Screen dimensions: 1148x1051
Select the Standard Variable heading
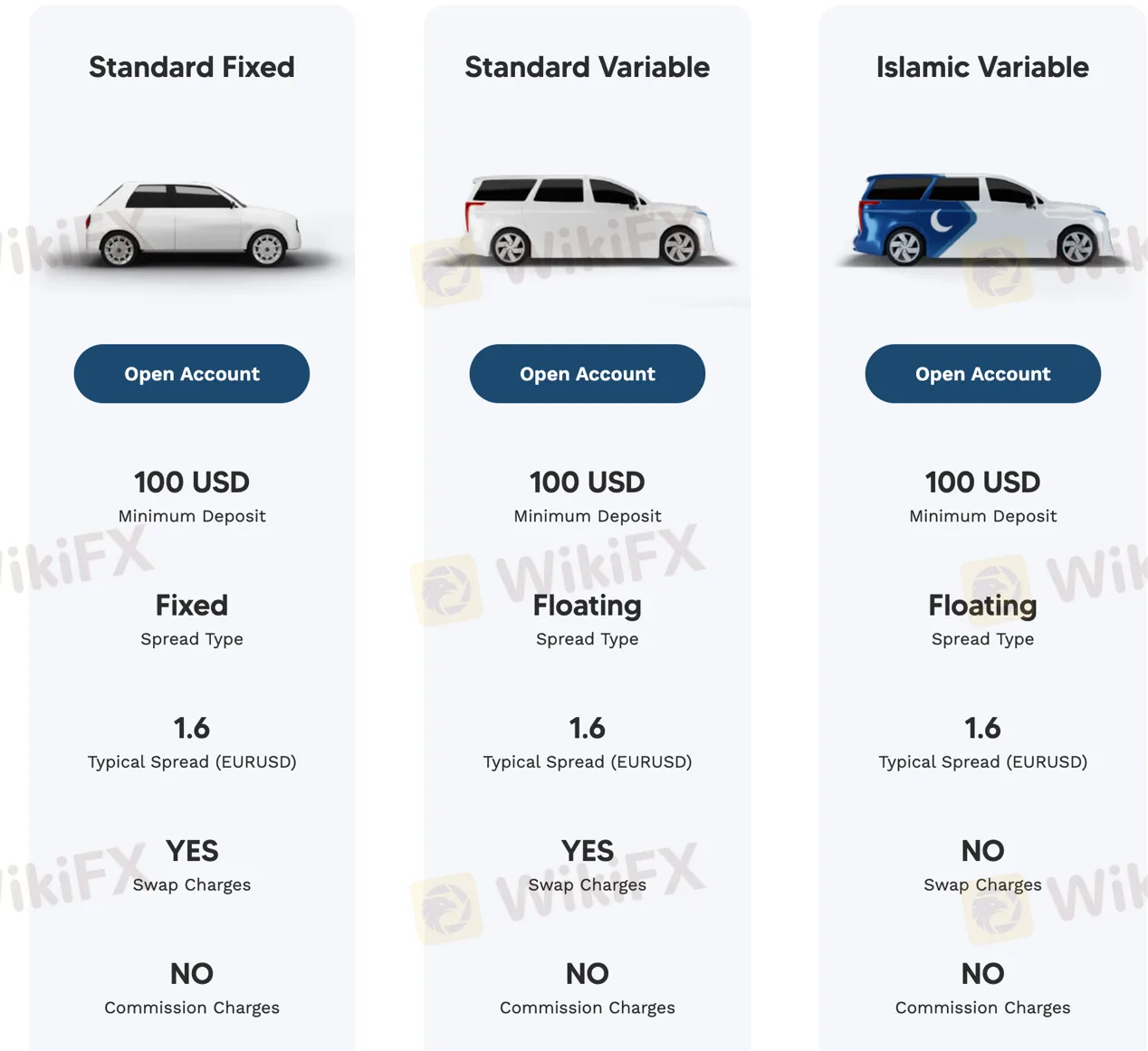588,67
